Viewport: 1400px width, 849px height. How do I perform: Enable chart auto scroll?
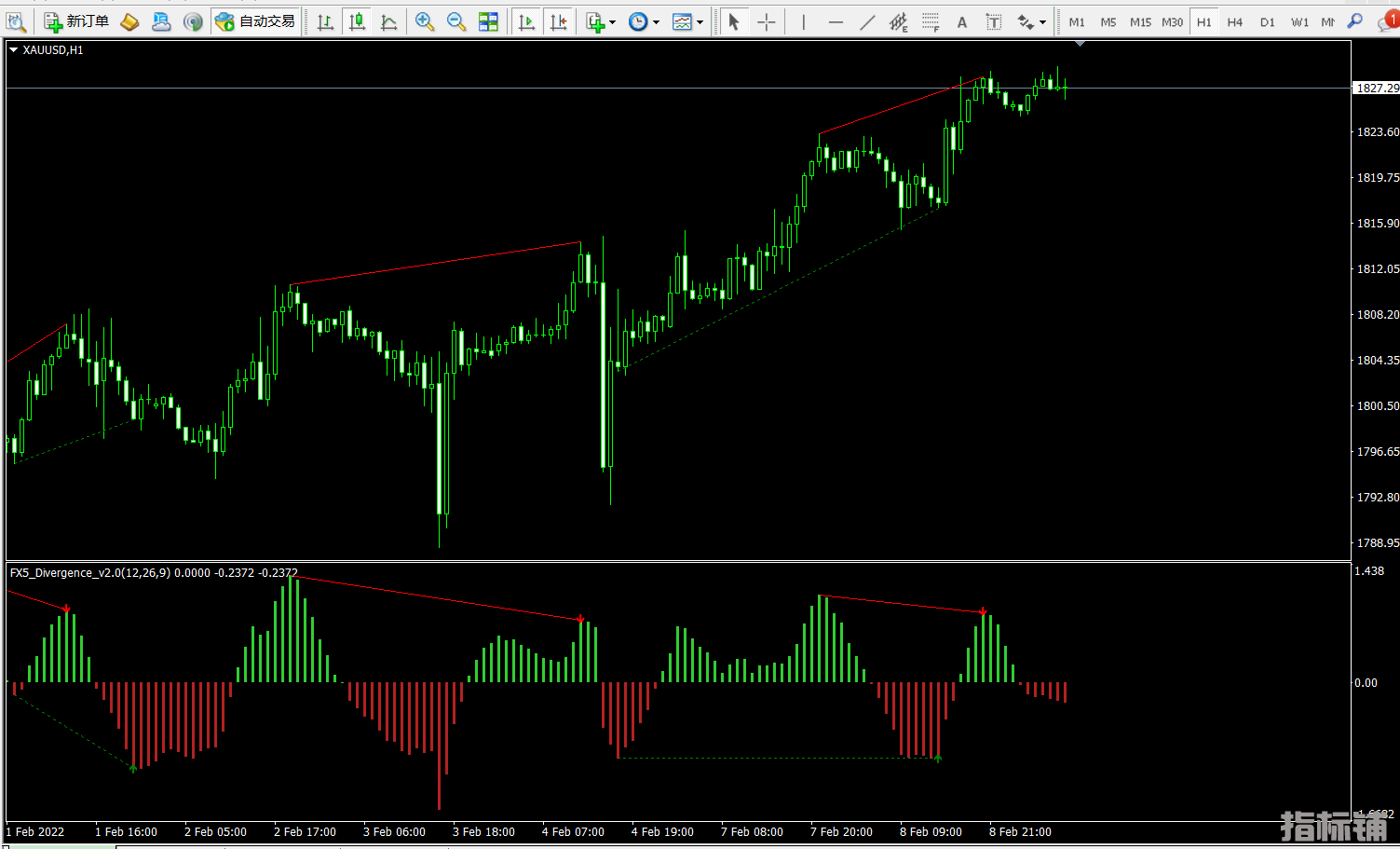[x=526, y=21]
